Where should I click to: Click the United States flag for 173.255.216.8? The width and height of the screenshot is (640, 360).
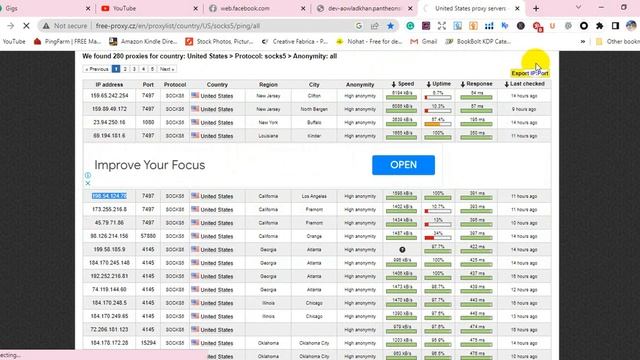click(195, 209)
